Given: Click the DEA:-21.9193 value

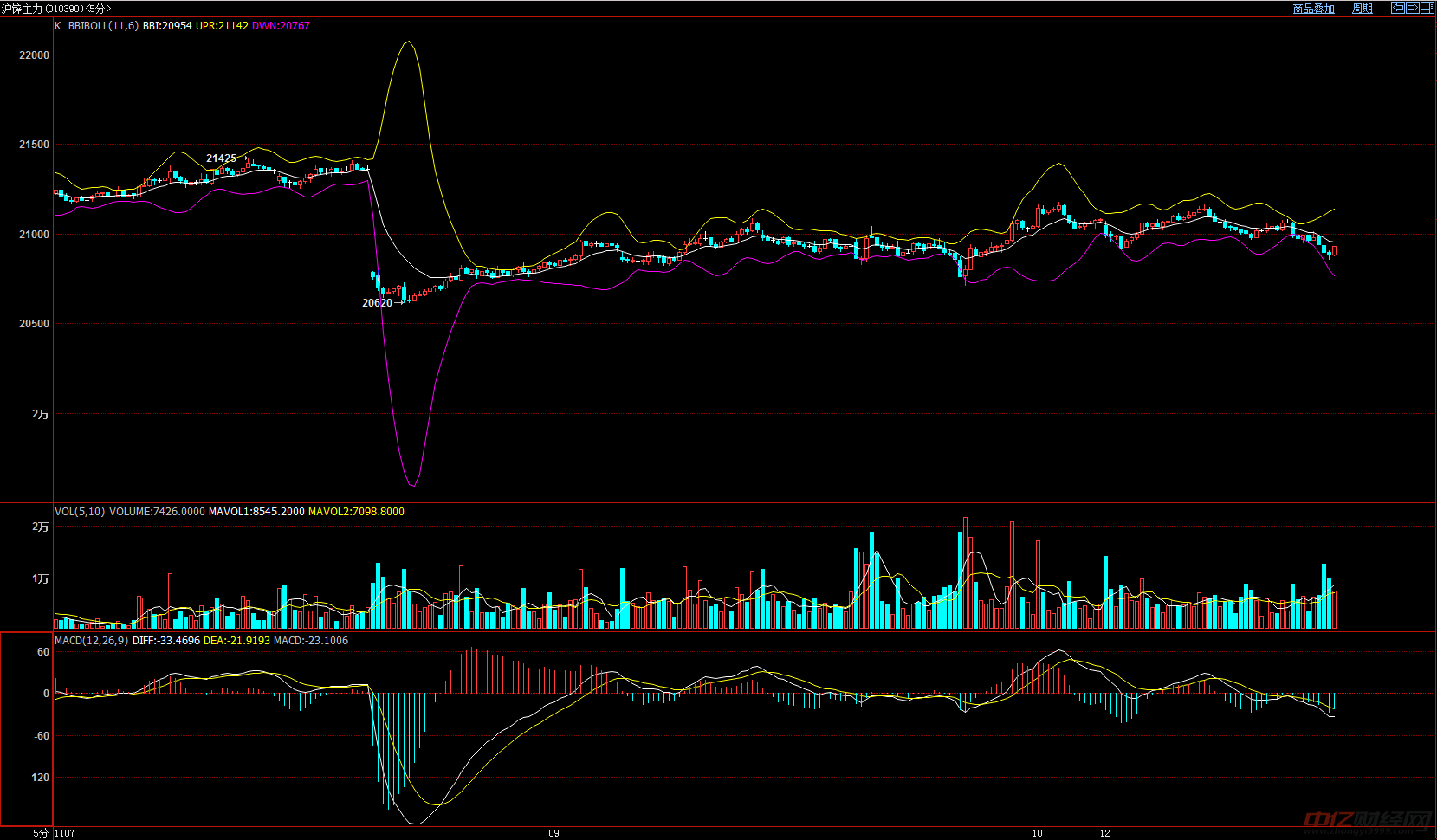Looking at the screenshot, I should [236, 641].
